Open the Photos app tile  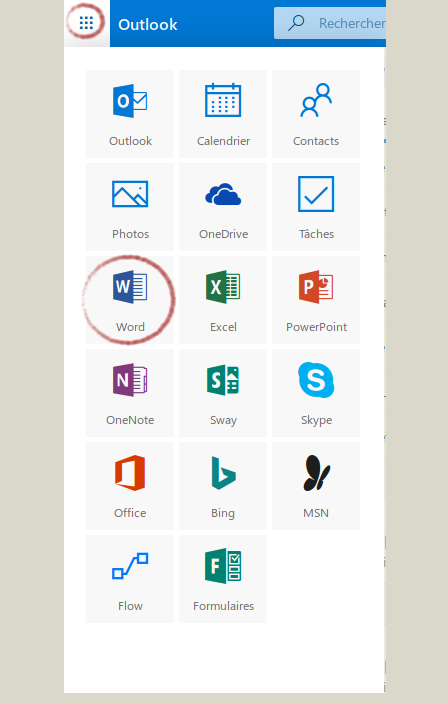coord(130,207)
